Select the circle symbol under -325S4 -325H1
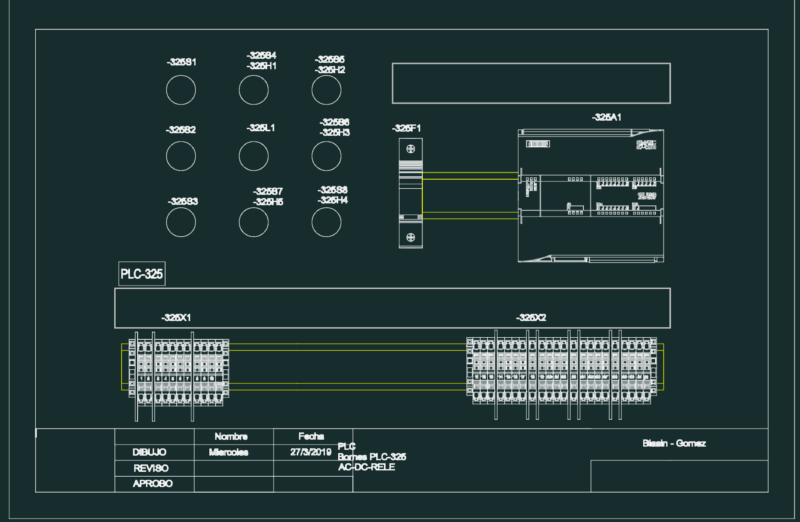Image resolution: width=800 pixels, height=522 pixels. click(254, 90)
